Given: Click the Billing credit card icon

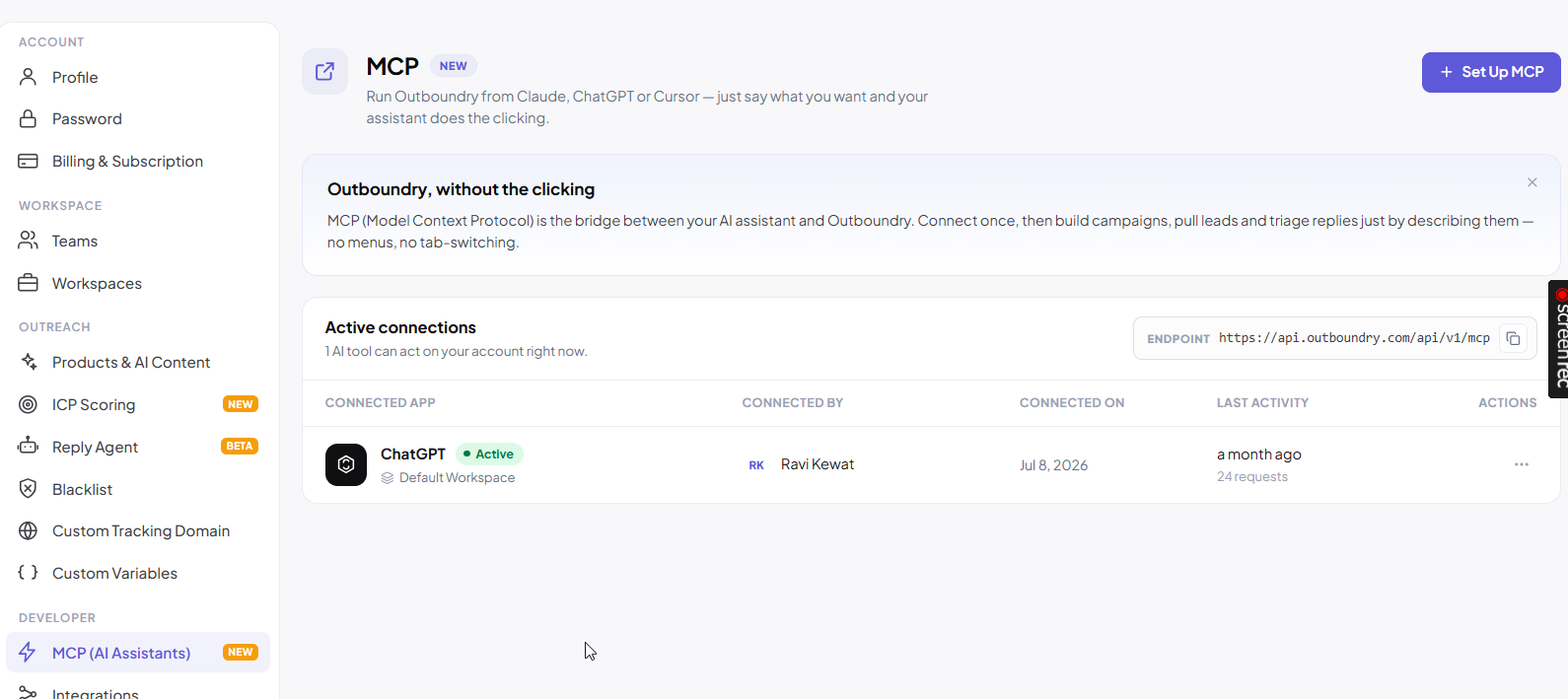Looking at the screenshot, I should coord(29,161).
